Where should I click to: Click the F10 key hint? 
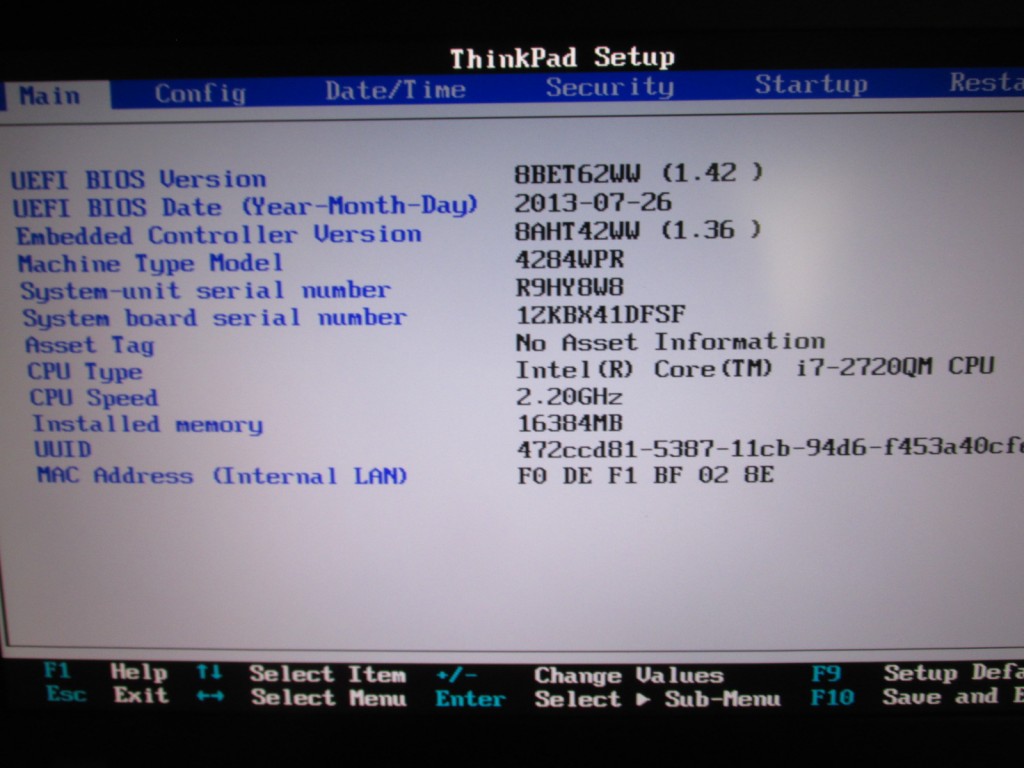(832, 697)
